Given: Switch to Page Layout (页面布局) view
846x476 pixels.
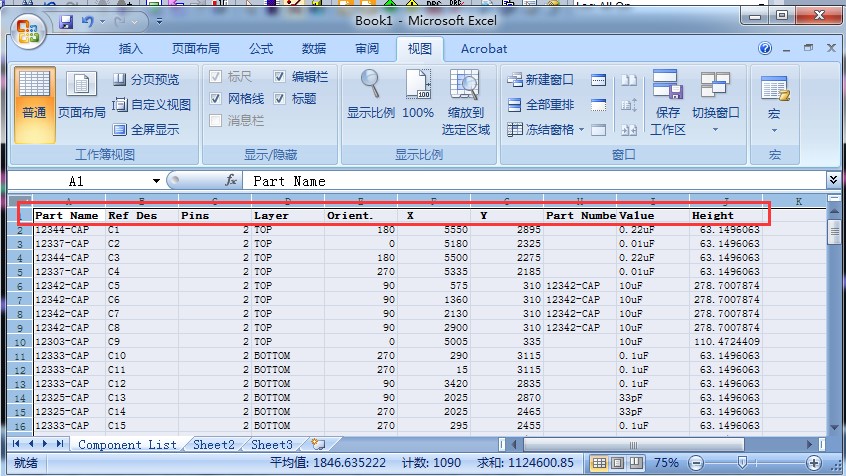Looking at the screenshot, I should [x=81, y=96].
